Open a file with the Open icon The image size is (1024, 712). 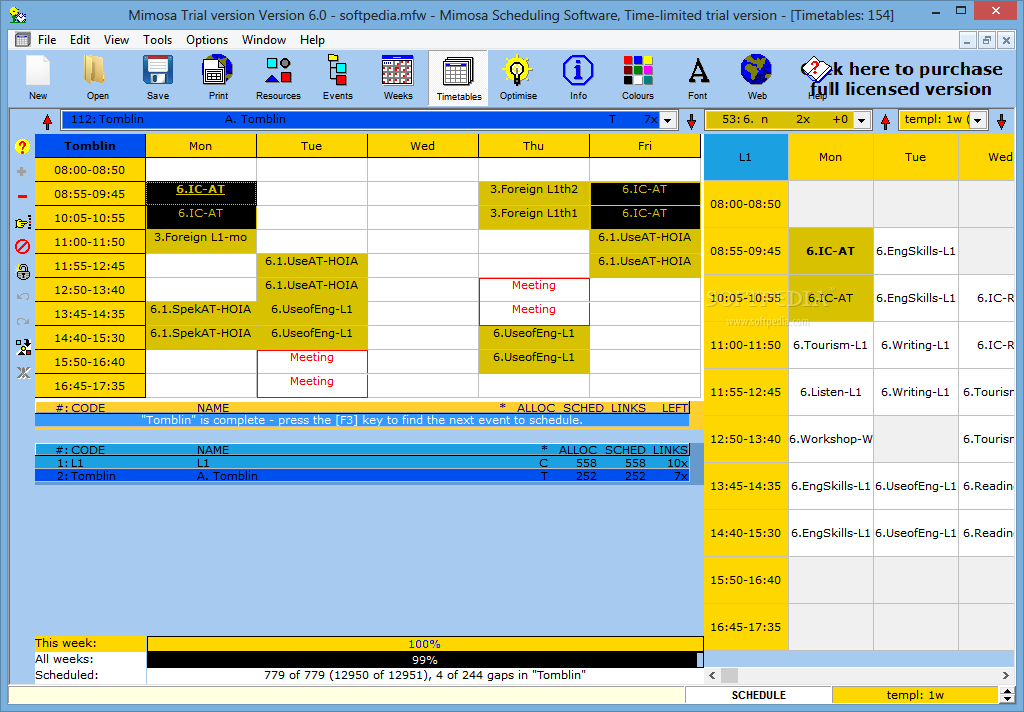click(x=97, y=77)
